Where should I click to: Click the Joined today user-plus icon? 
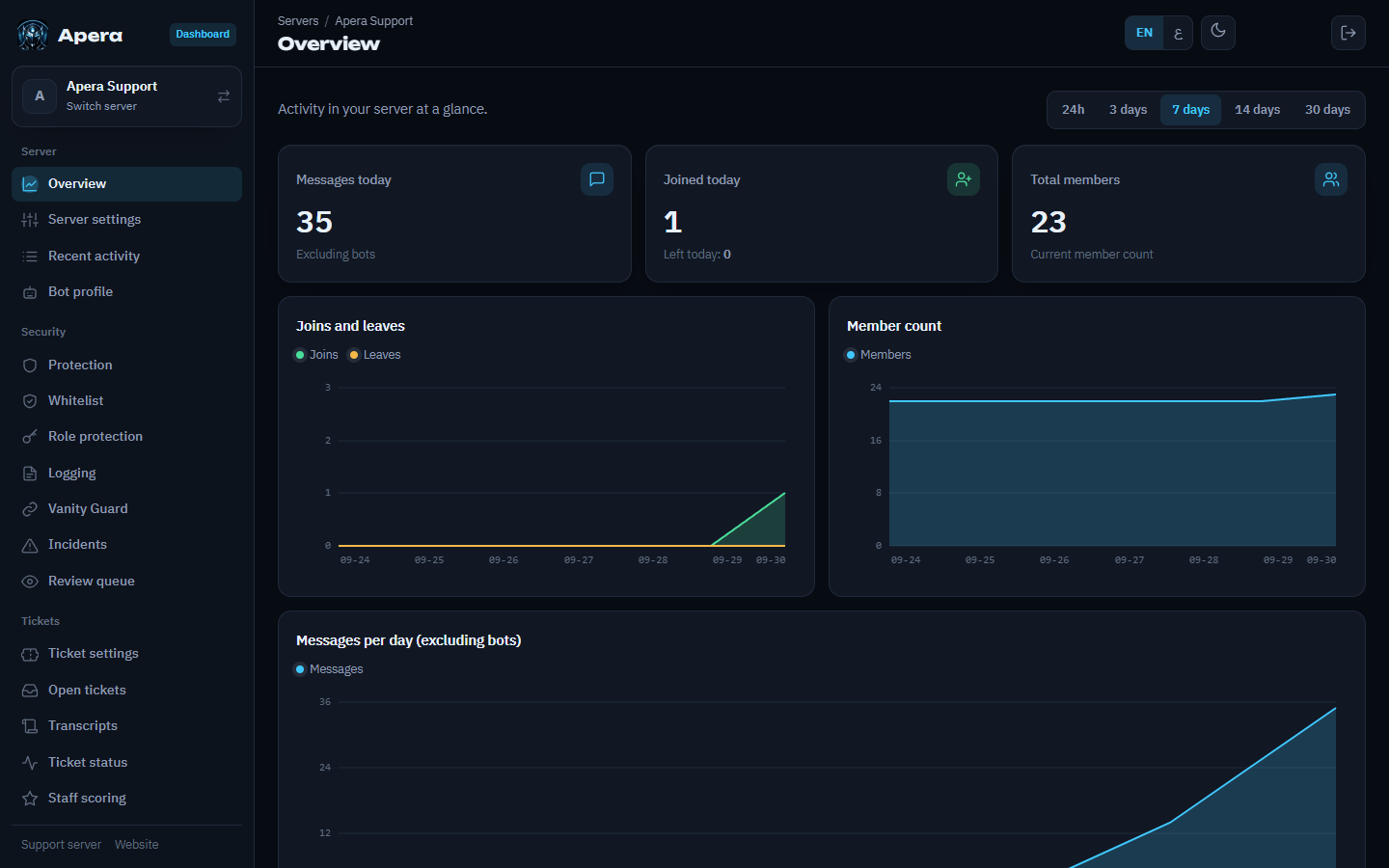(x=964, y=179)
